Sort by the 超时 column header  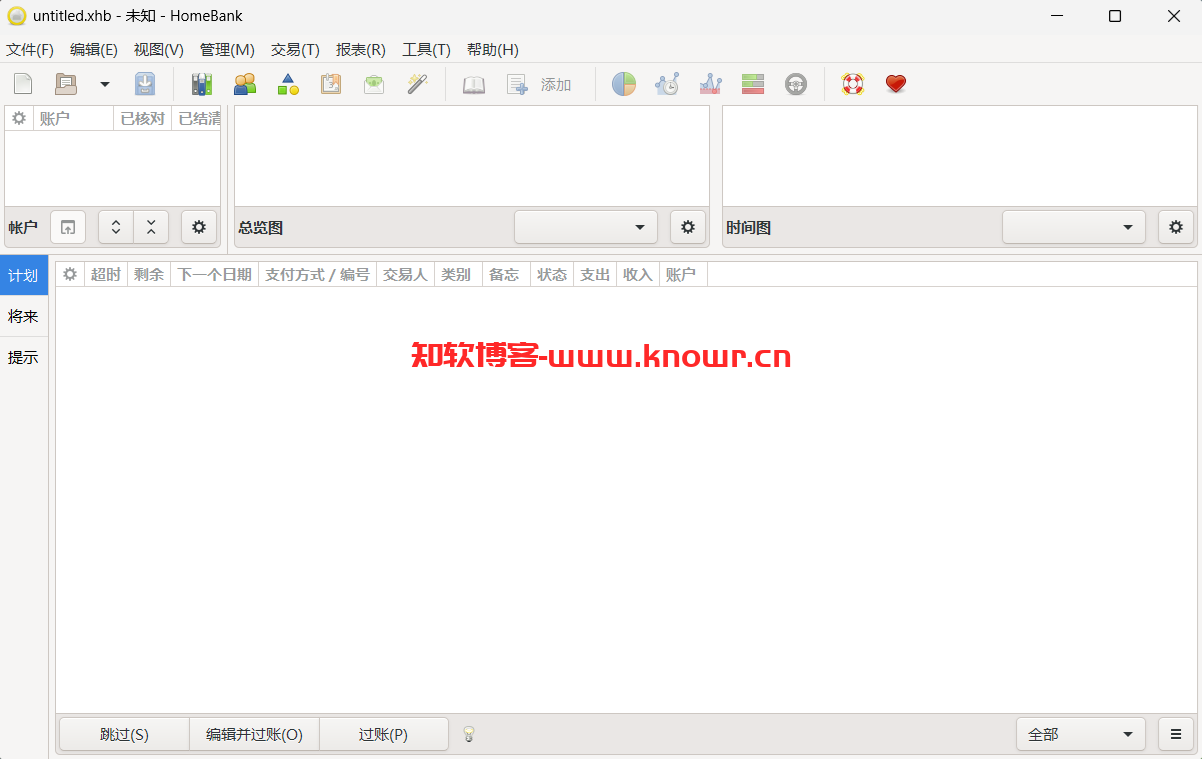click(106, 274)
